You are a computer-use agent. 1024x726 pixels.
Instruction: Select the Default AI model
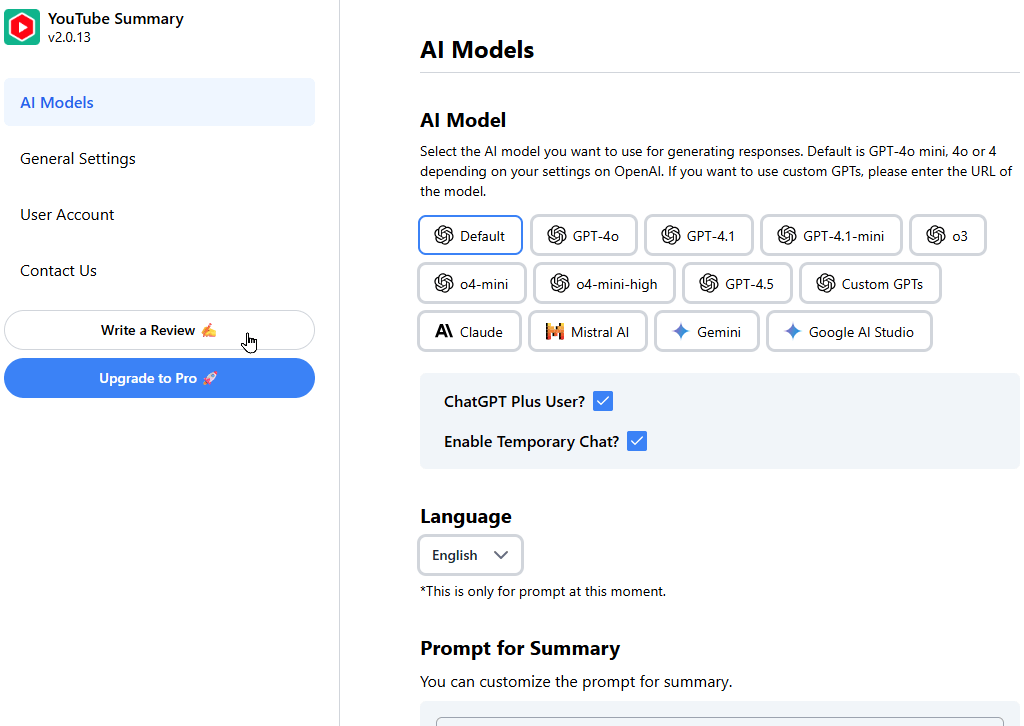click(470, 235)
